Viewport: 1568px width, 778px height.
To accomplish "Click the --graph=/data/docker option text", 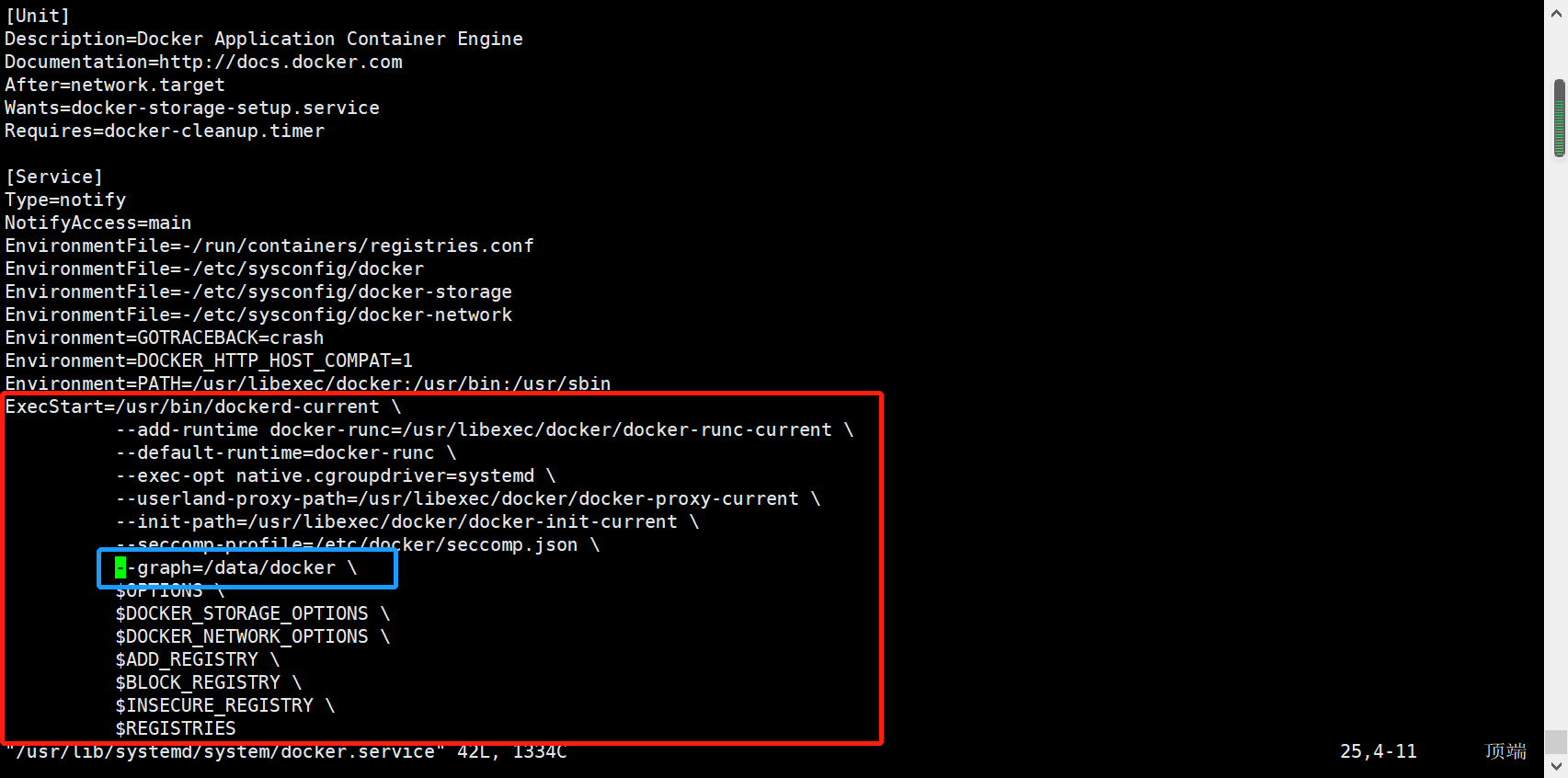I will click(235, 568).
